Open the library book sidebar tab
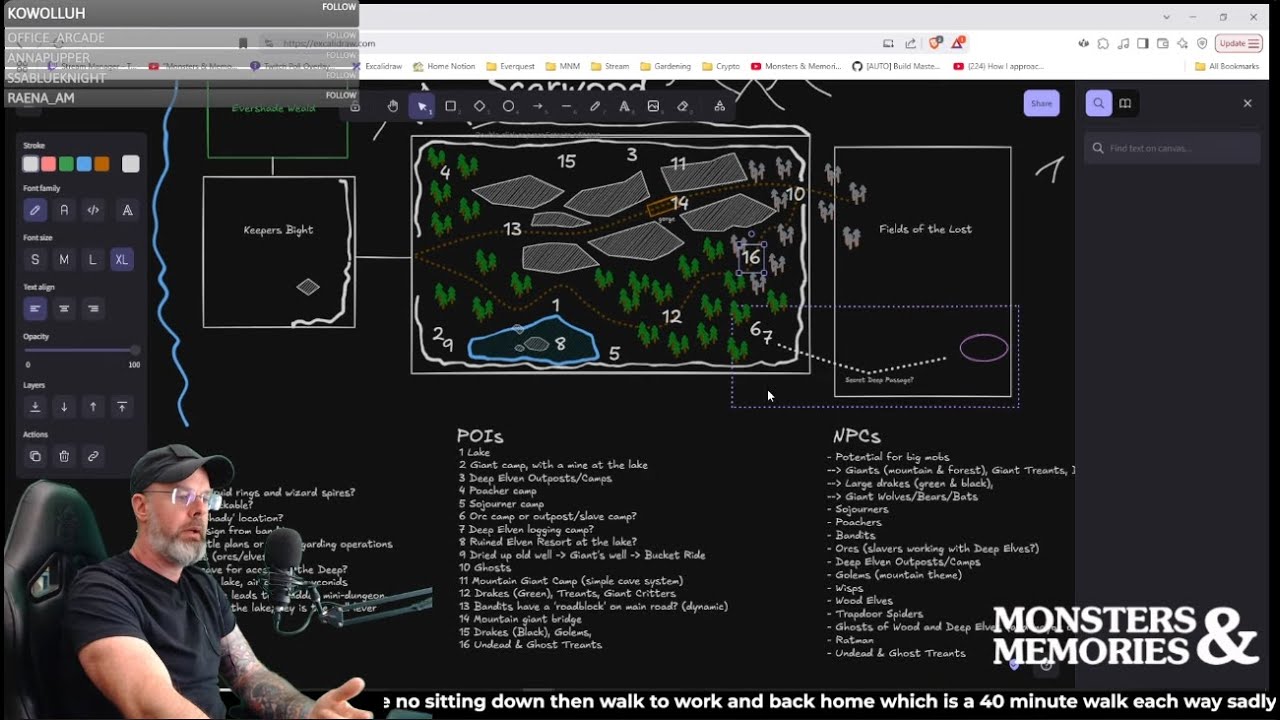 [1125, 103]
